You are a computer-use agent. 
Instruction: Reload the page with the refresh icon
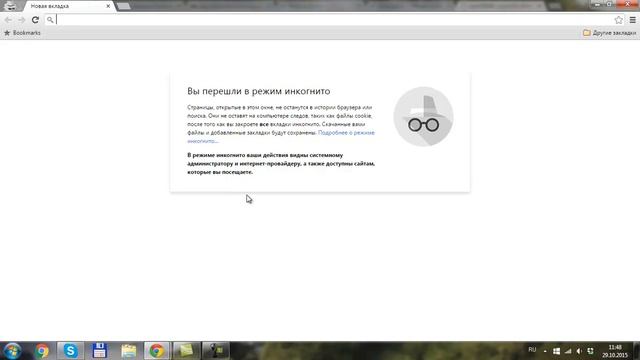point(35,20)
